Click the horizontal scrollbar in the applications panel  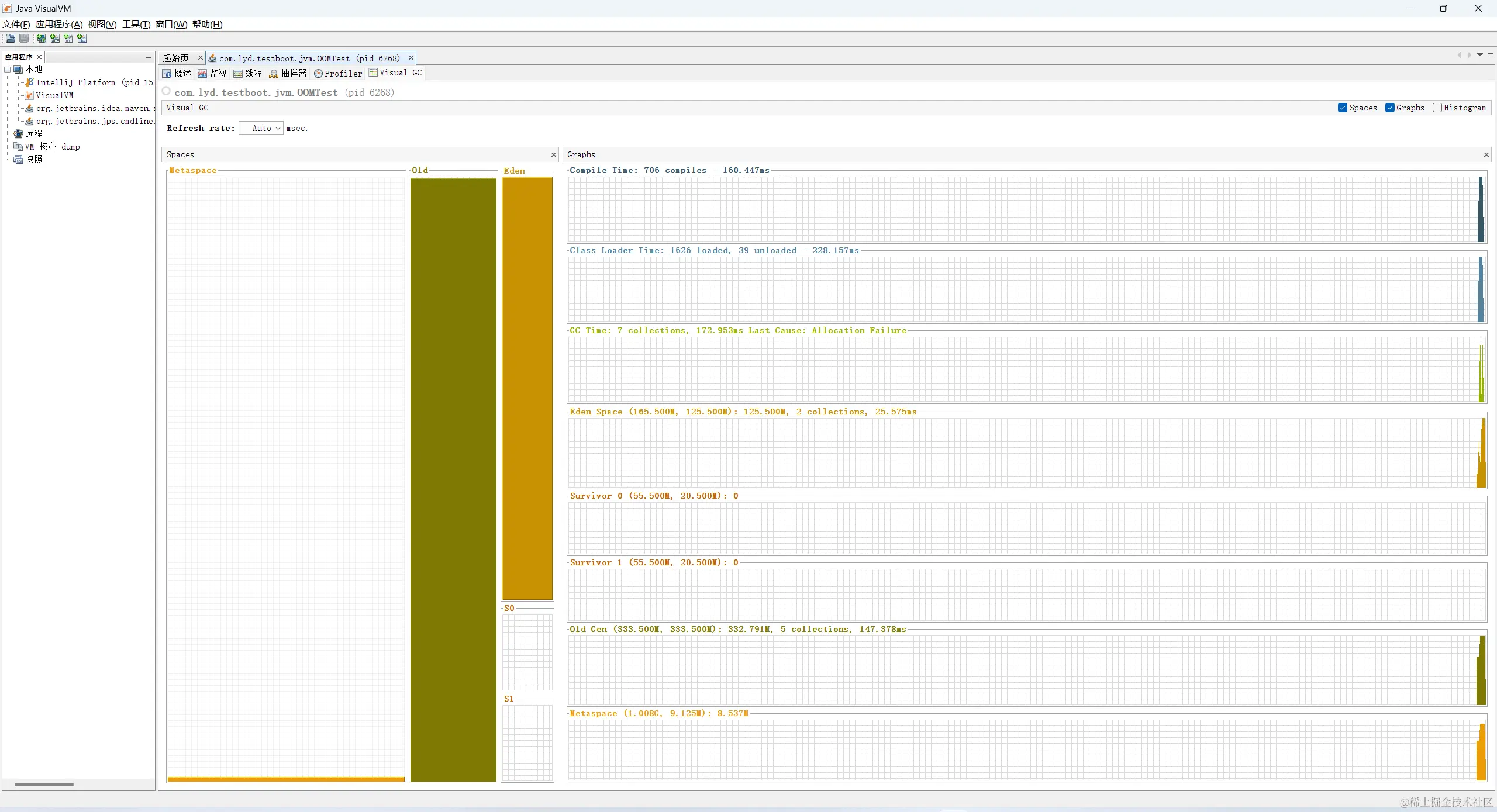coord(44,785)
